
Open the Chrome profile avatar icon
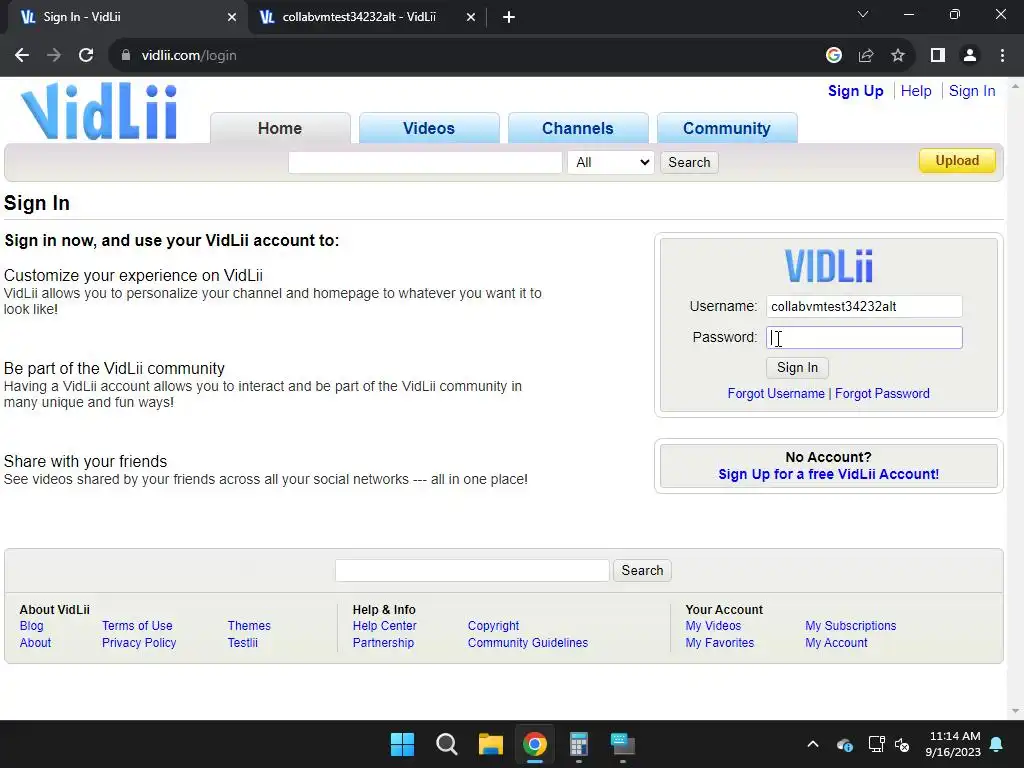coord(970,56)
